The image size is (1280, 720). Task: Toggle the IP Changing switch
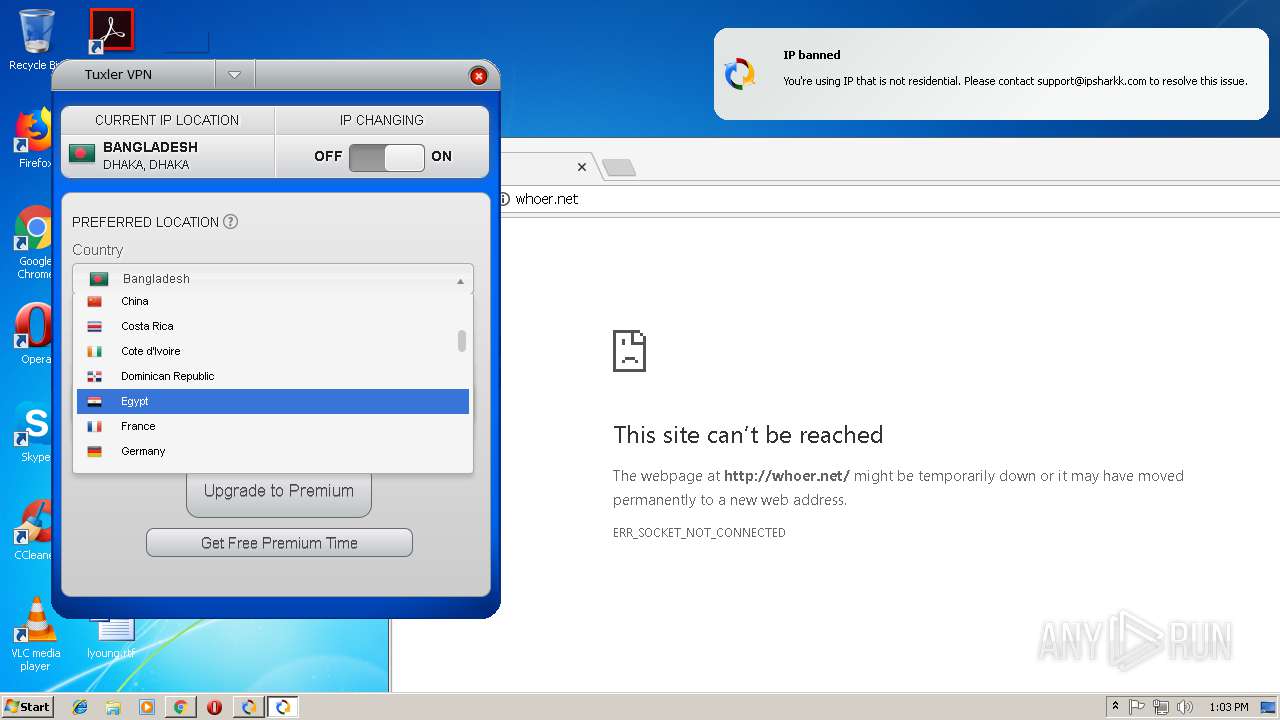386,157
